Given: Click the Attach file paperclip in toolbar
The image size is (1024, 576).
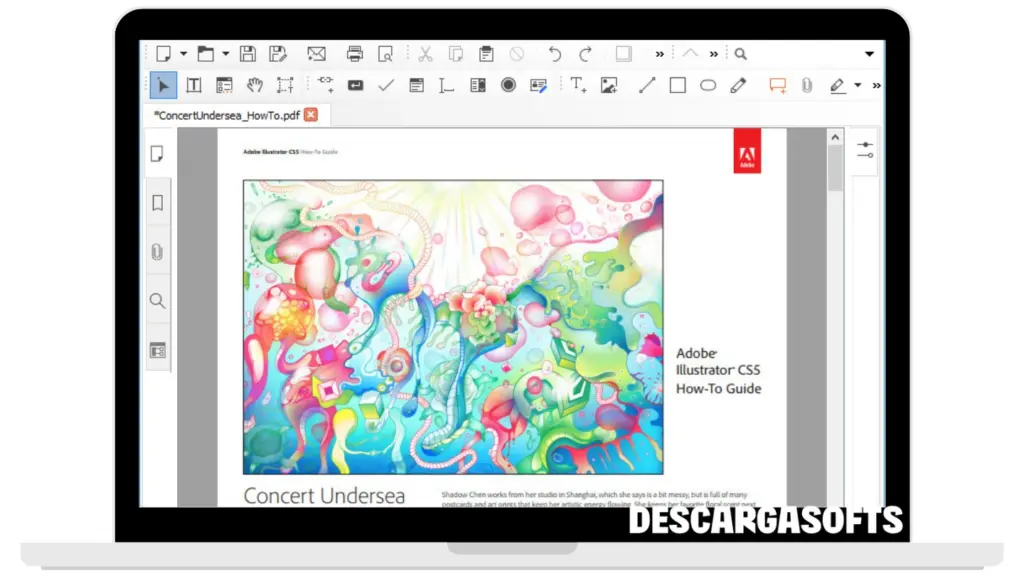Looking at the screenshot, I should click(x=807, y=85).
